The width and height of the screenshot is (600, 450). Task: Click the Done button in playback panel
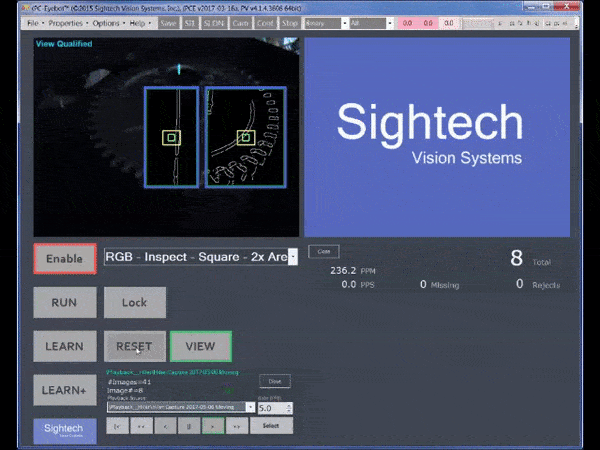coord(275,381)
